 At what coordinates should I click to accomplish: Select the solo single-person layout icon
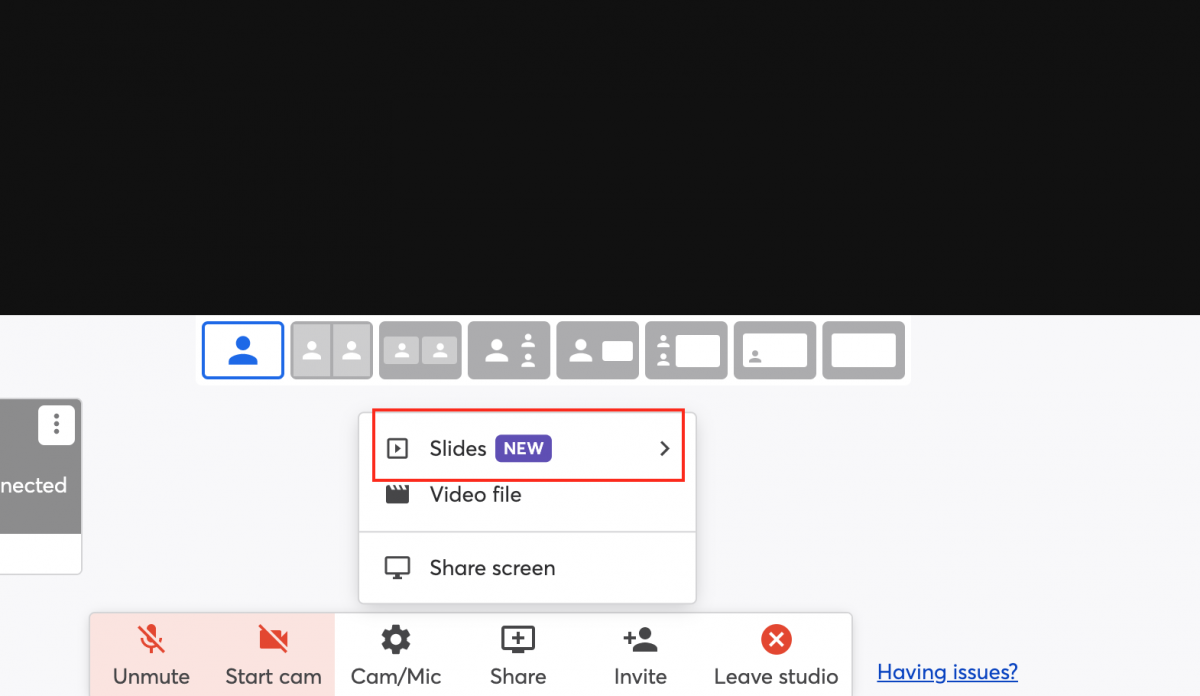(243, 350)
